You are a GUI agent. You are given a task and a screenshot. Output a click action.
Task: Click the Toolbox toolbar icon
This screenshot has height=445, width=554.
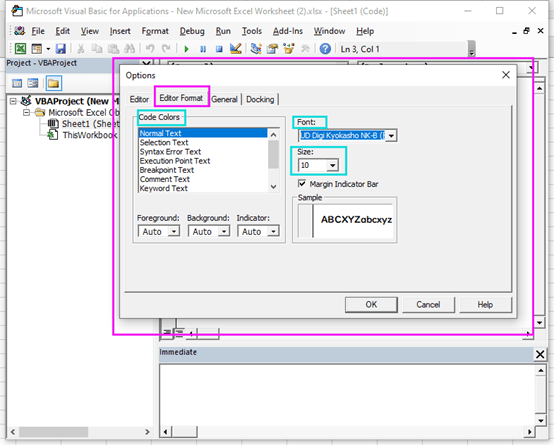(x=305, y=48)
